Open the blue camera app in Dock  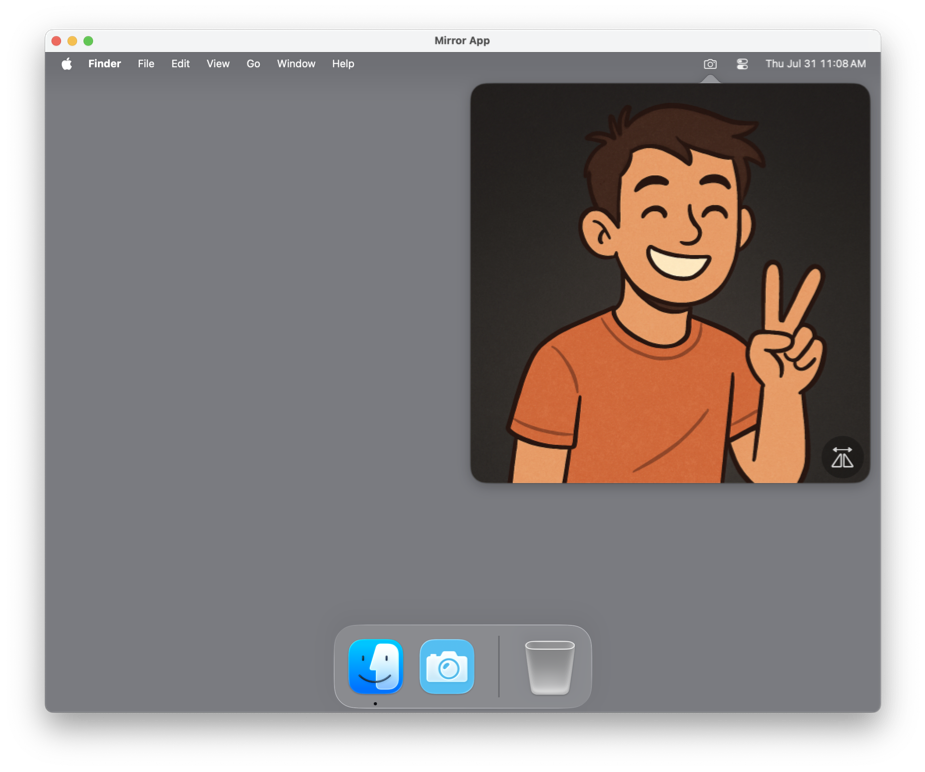coord(447,666)
